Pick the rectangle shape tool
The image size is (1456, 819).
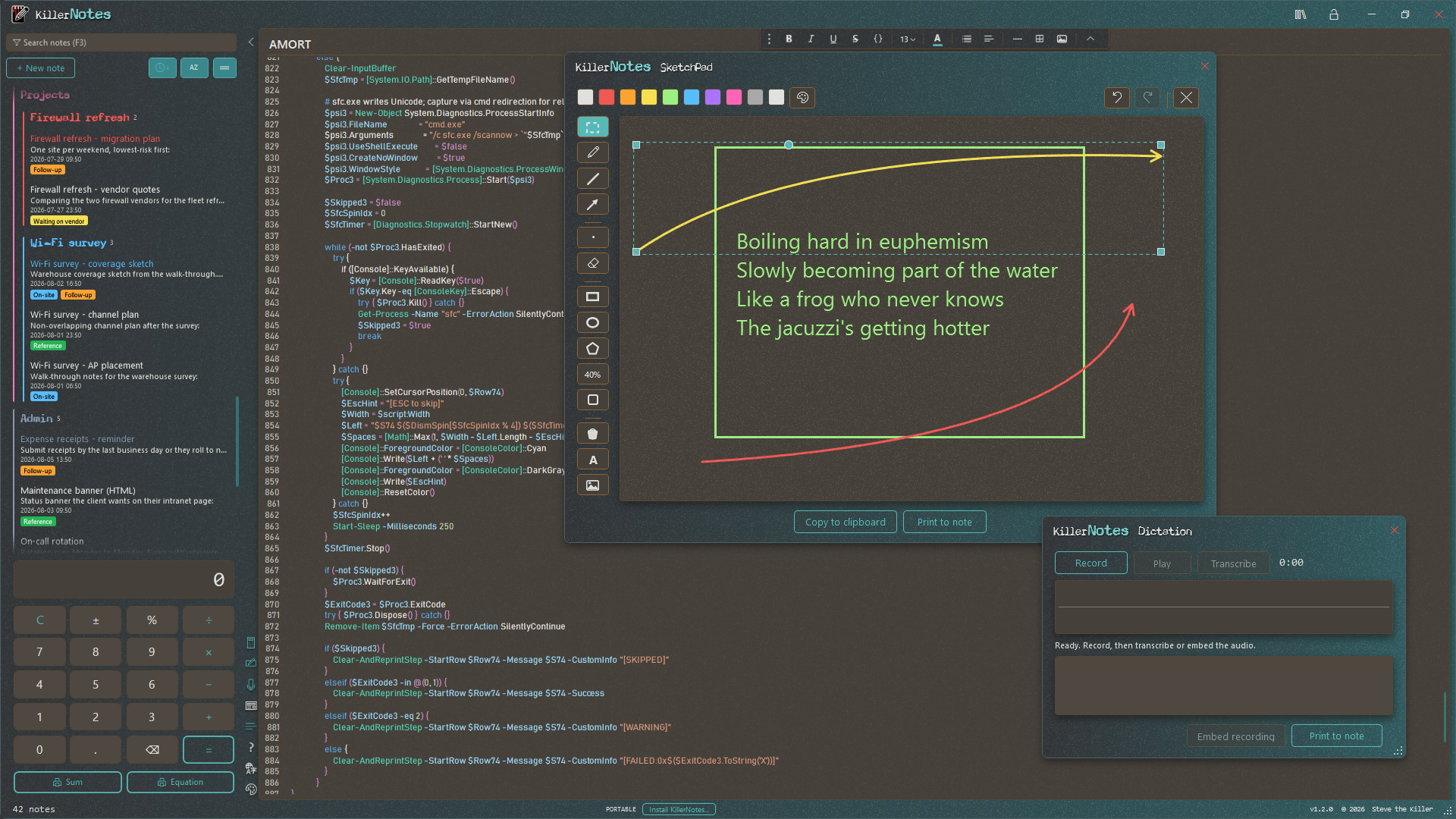[x=593, y=297]
